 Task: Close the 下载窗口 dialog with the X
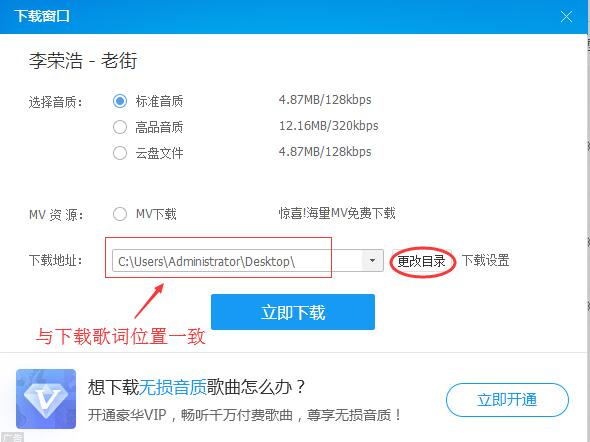click(566, 17)
